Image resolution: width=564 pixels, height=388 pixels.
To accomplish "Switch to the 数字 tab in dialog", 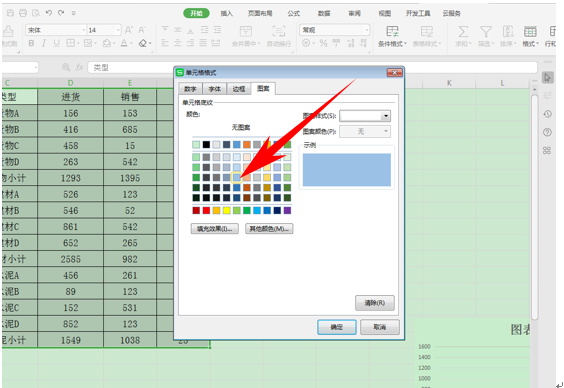I will point(190,89).
